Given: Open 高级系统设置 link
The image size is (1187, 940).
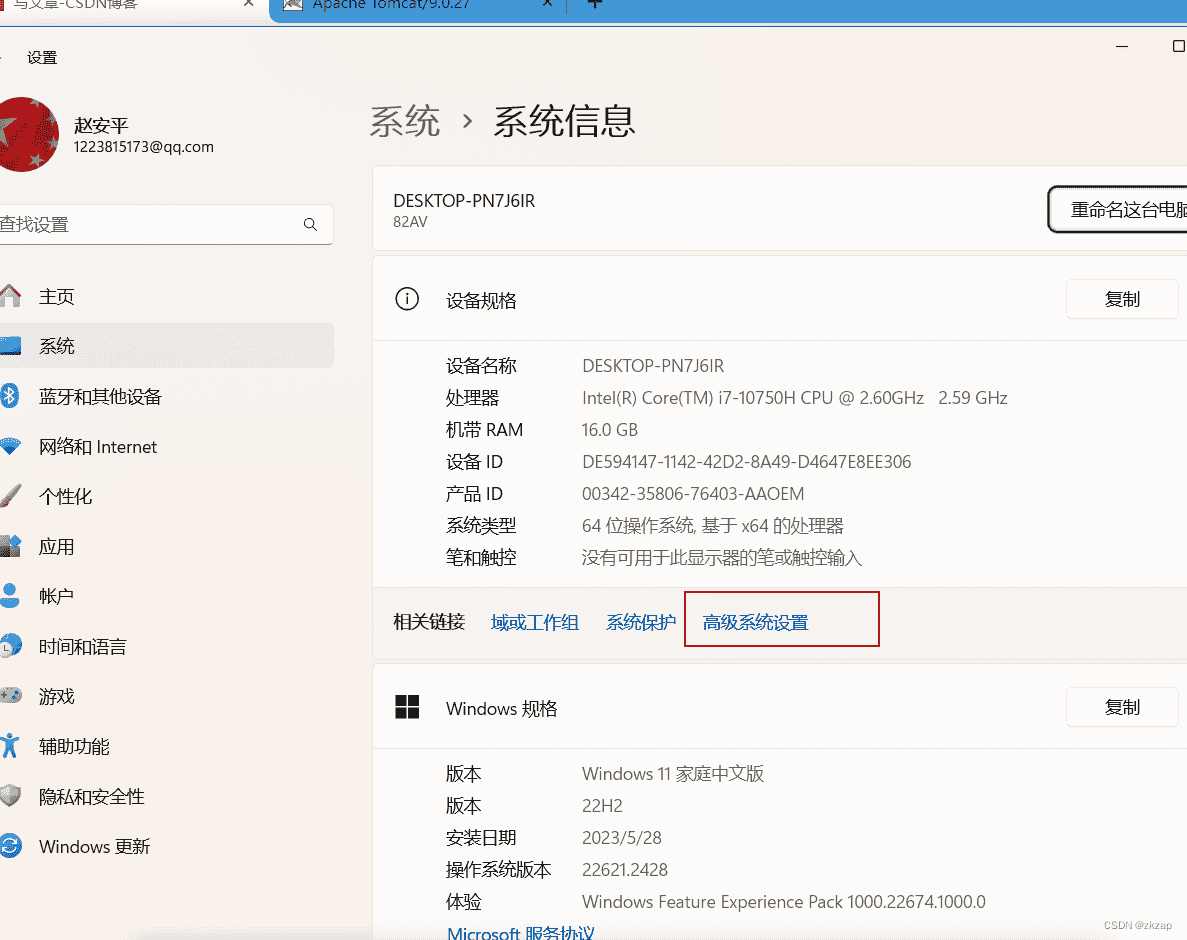Looking at the screenshot, I should (x=756, y=622).
